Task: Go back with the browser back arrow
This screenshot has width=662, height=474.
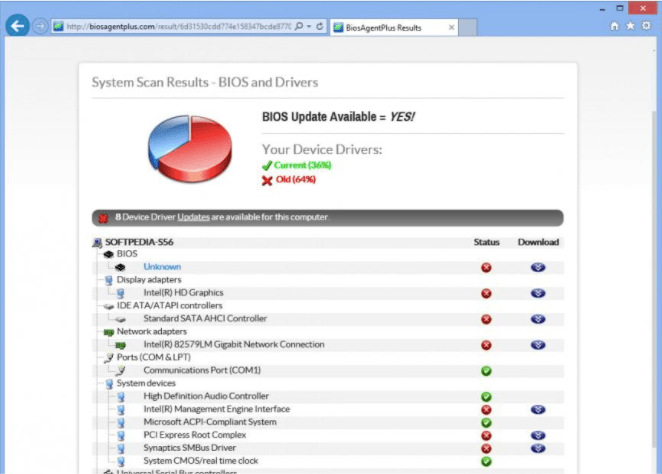Action: pos(17,26)
